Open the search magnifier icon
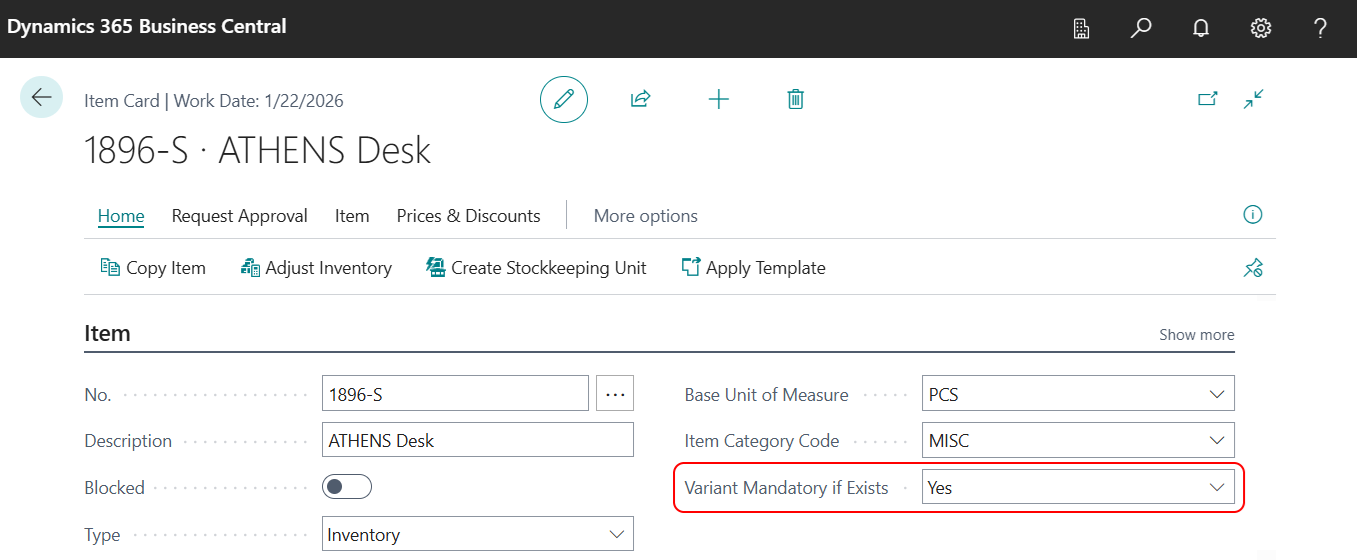The image size is (1357, 560). (1141, 28)
